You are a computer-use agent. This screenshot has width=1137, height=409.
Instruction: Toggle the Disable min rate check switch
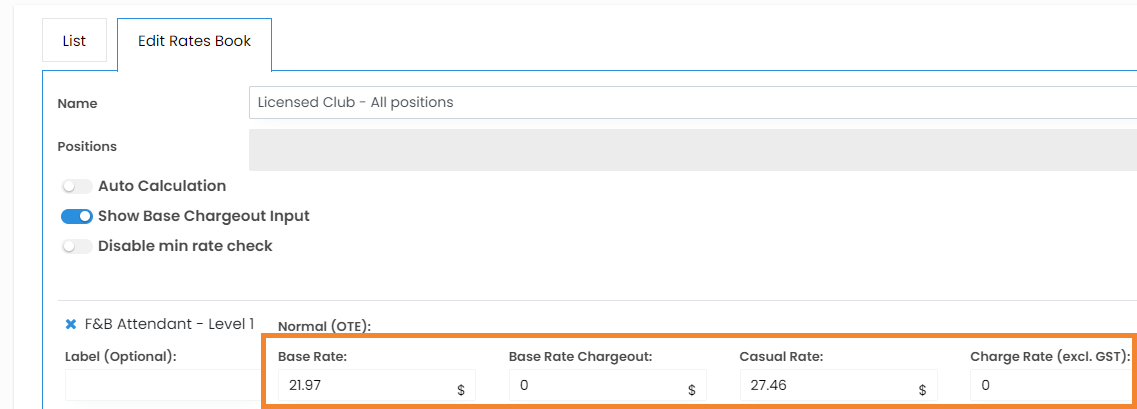[77, 246]
